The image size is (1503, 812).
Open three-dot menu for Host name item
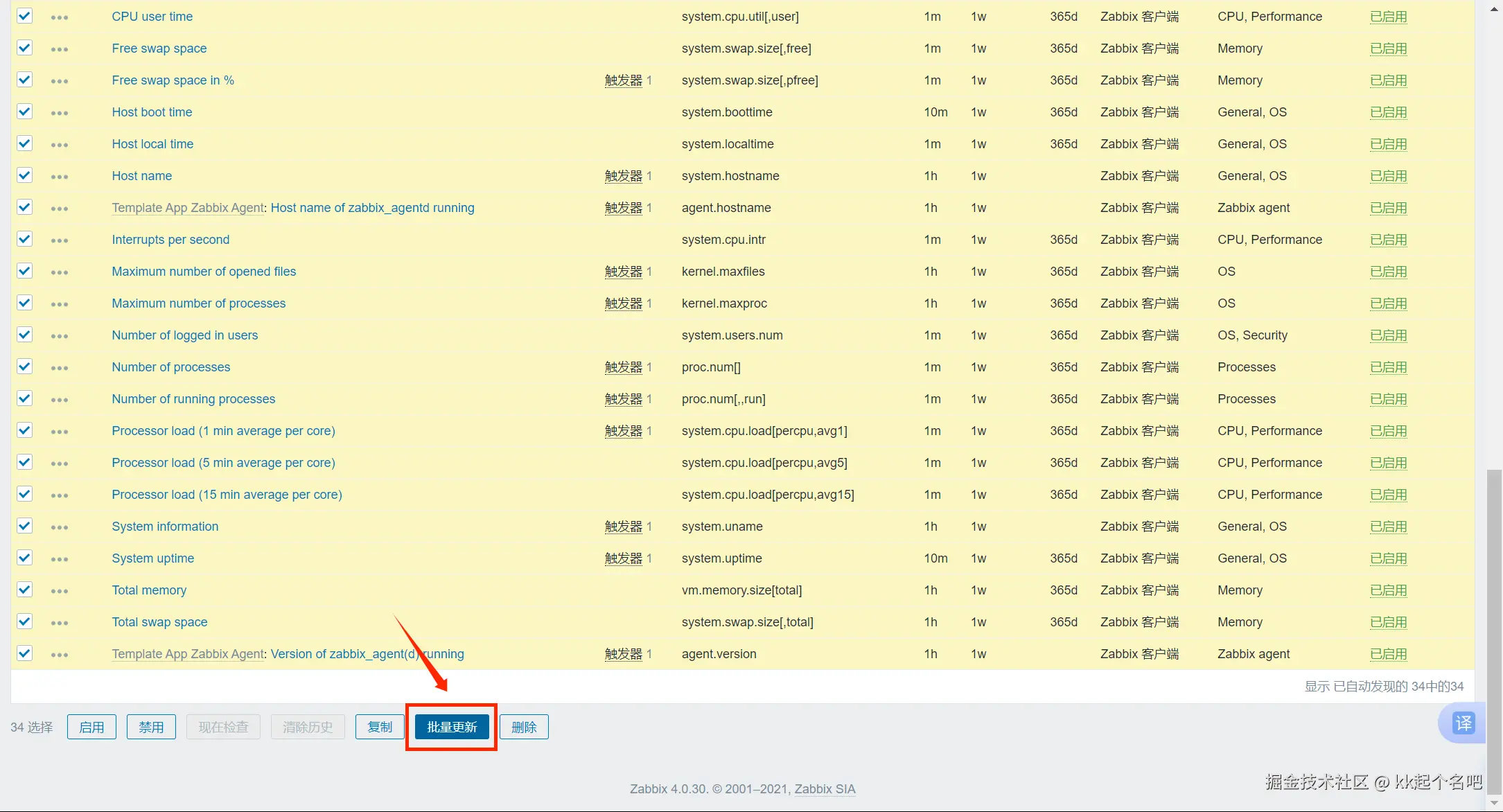(60, 177)
